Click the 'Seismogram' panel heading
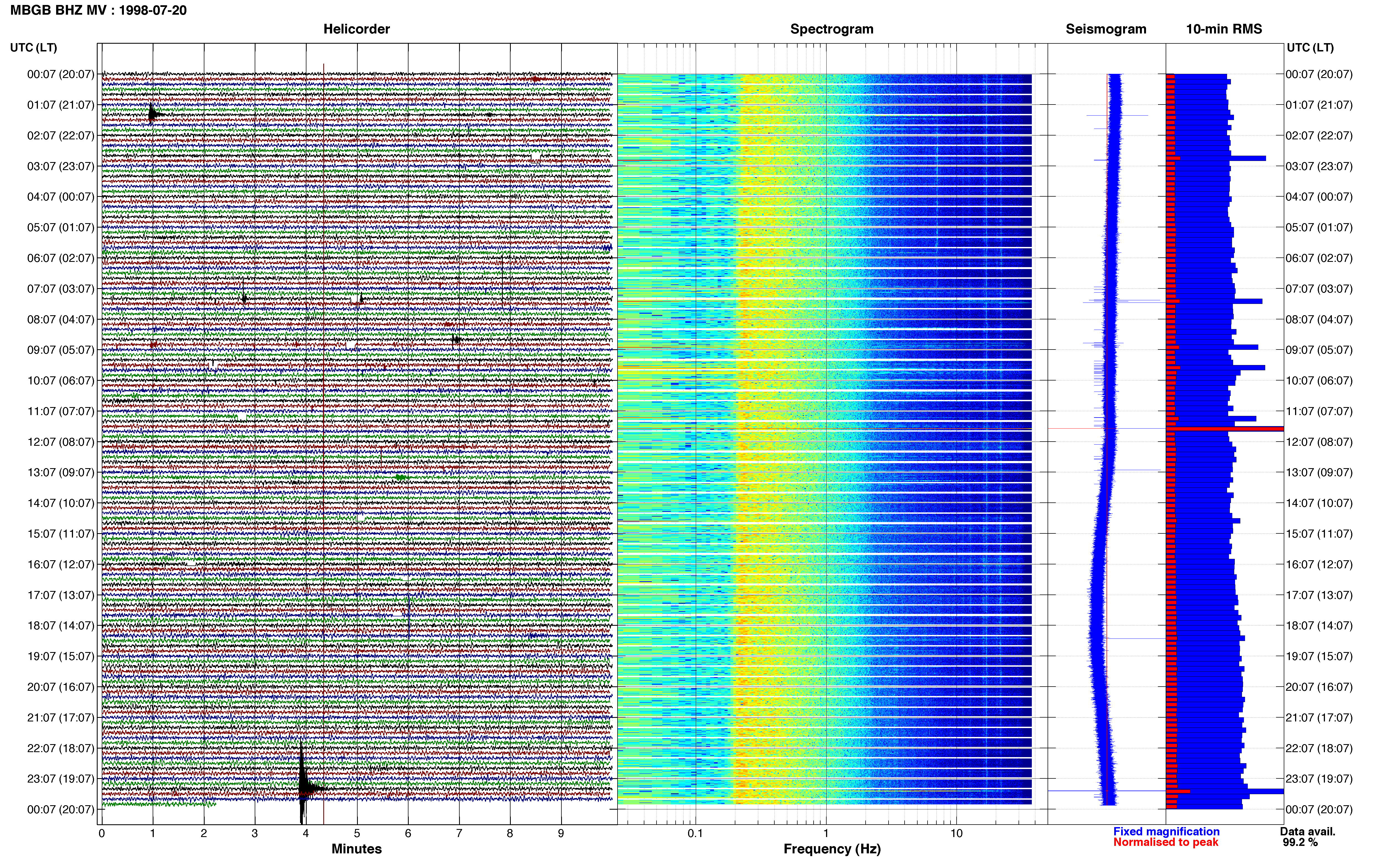 [x=1106, y=29]
